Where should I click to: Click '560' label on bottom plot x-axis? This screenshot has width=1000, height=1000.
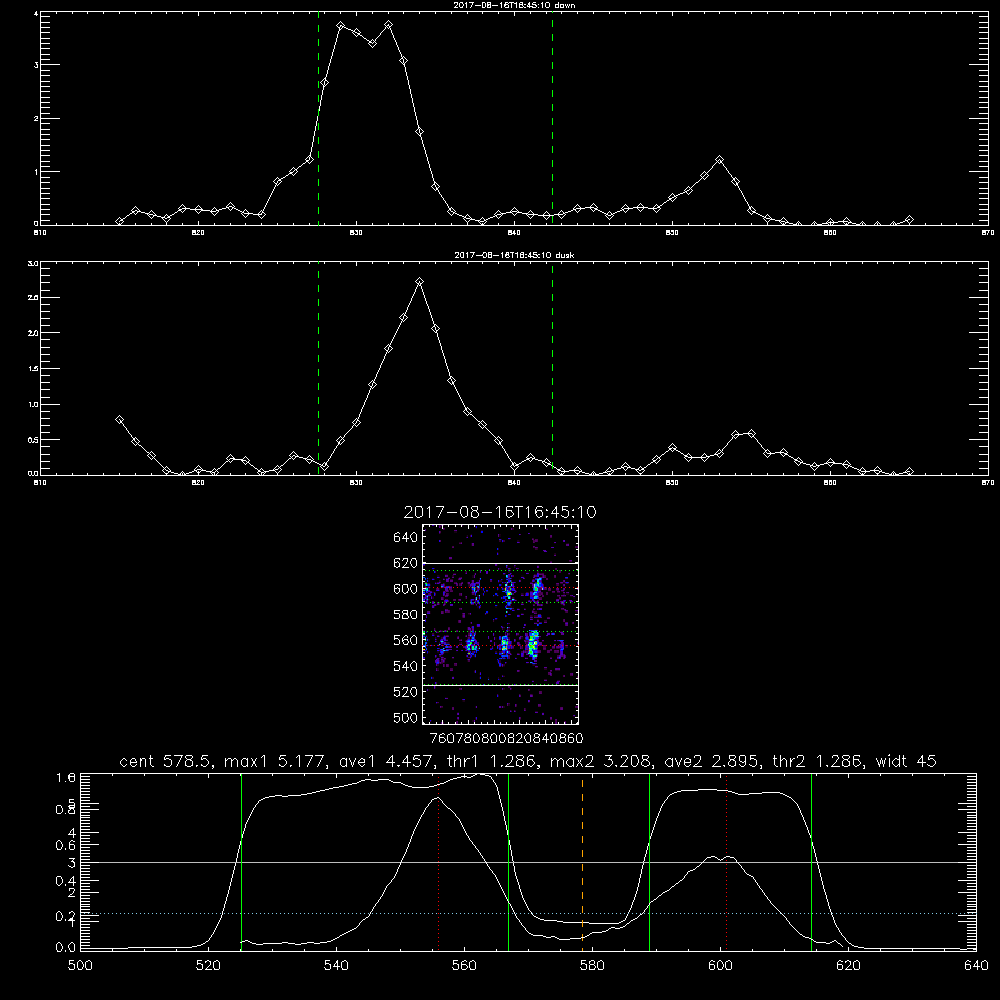coord(464,966)
